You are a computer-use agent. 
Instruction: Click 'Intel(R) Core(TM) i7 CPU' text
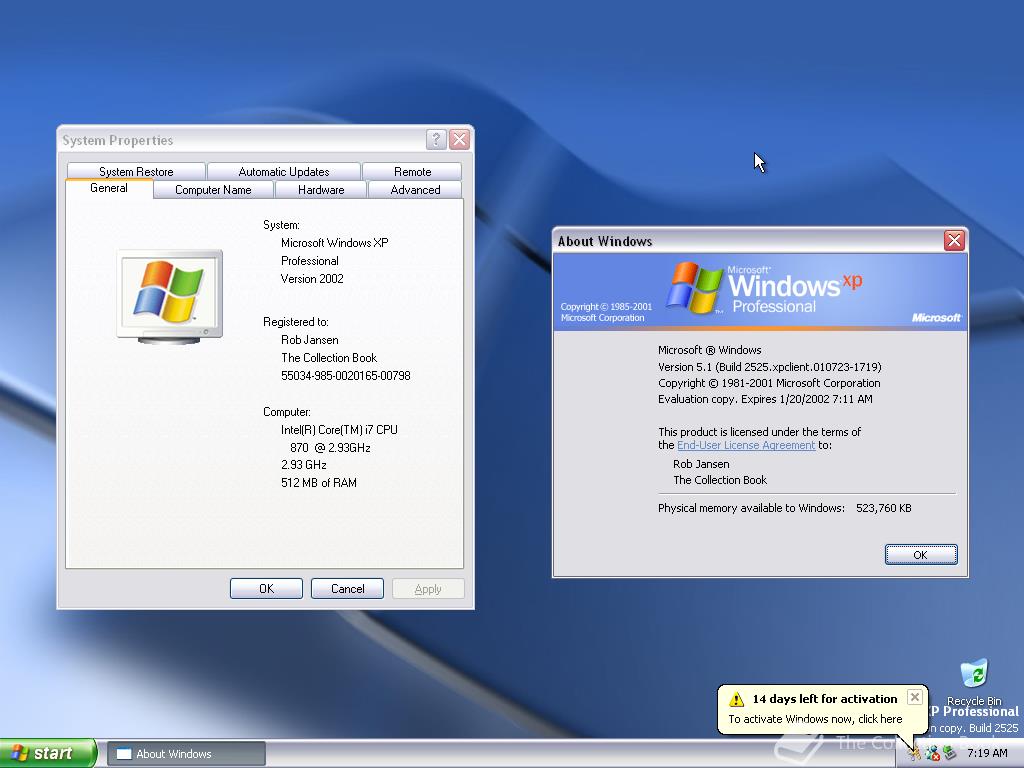point(339,430)
